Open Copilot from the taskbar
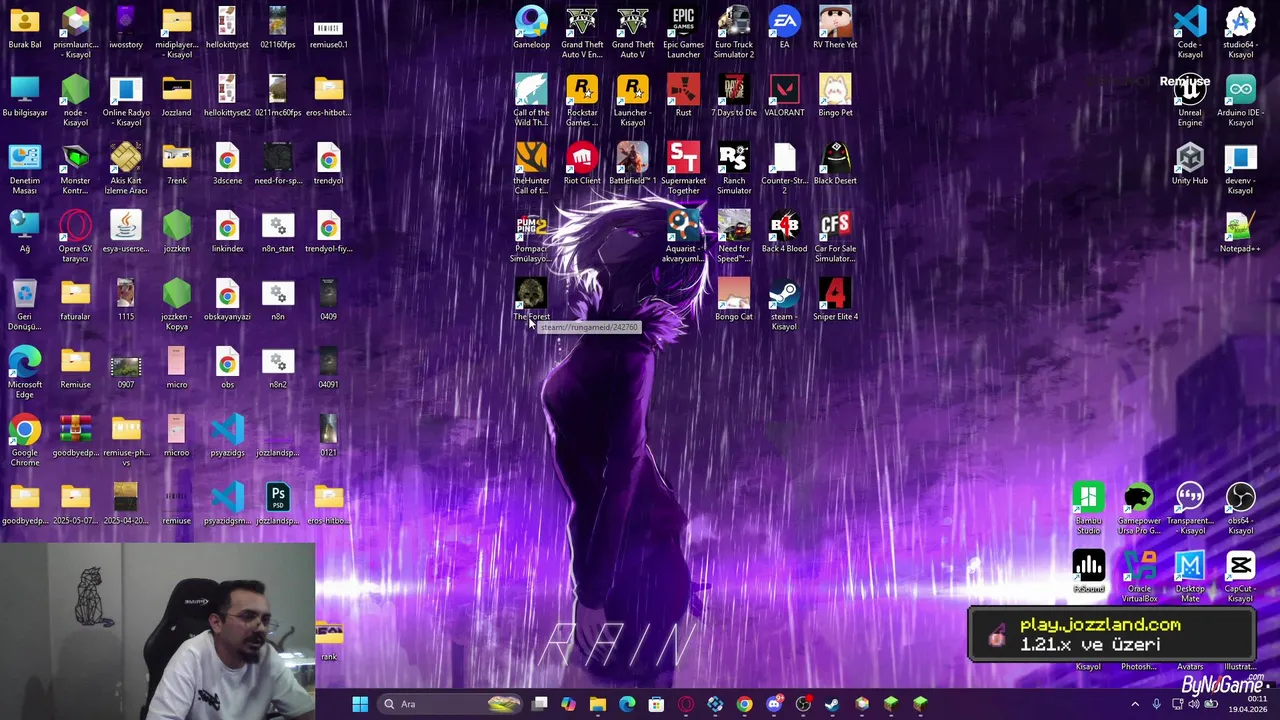Viewport: 1280px width, 720px height. click(x=569, y=704)
